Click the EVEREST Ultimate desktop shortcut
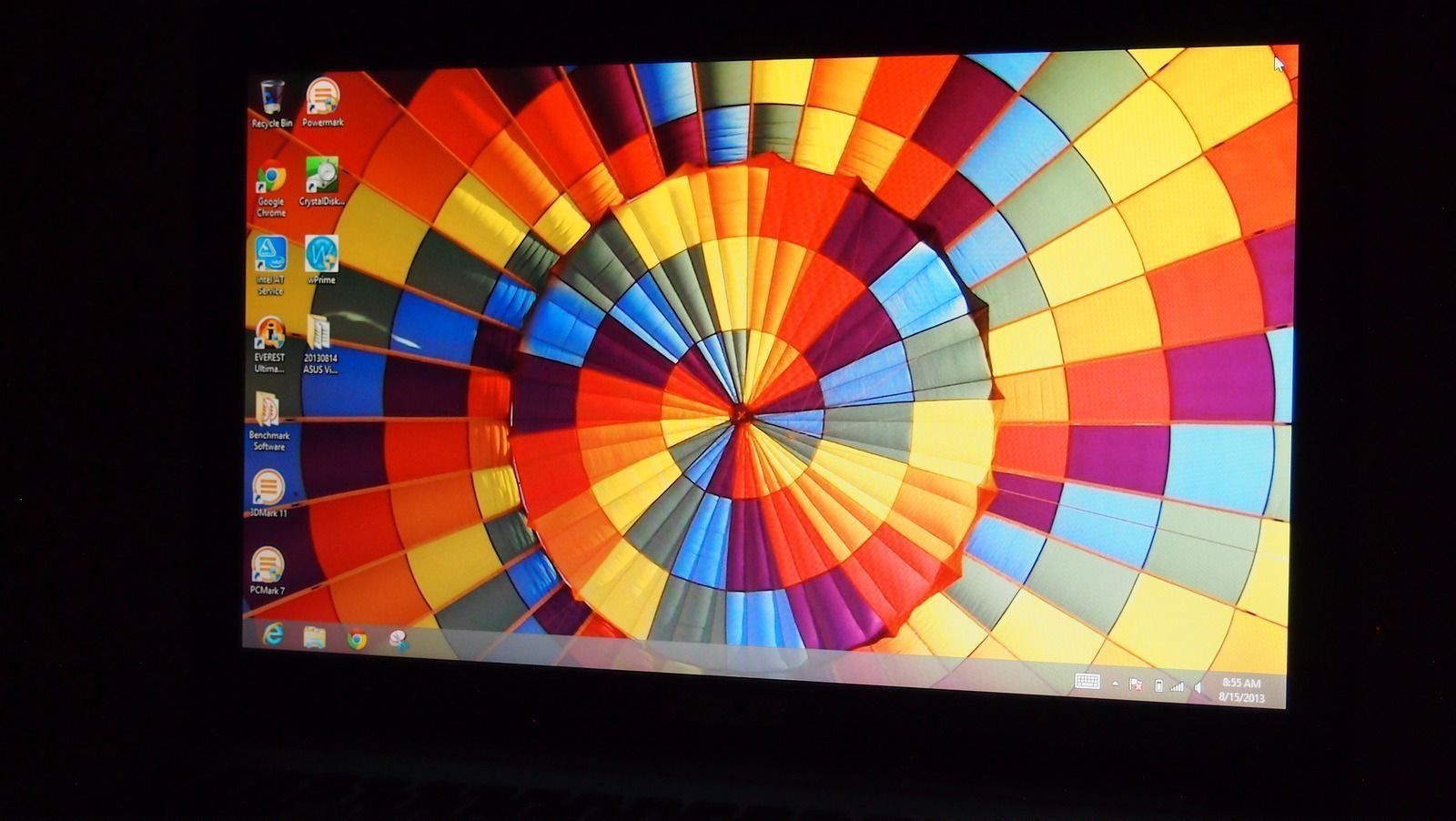Screen dimensions: 1456x821 tap(269, 334)
